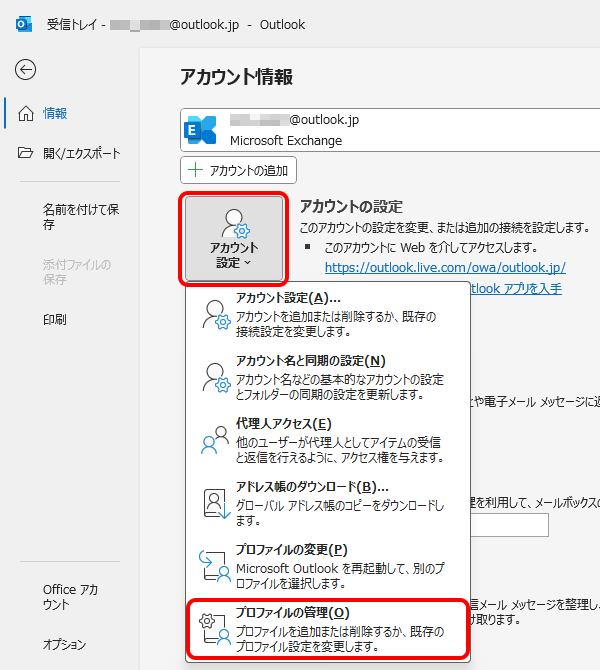Image resolution: width=600 pixels, height=670 pixels.
Task: Open the Outlook アプリを入手 link
Action: pyautogui.click(x=516, y=289)
